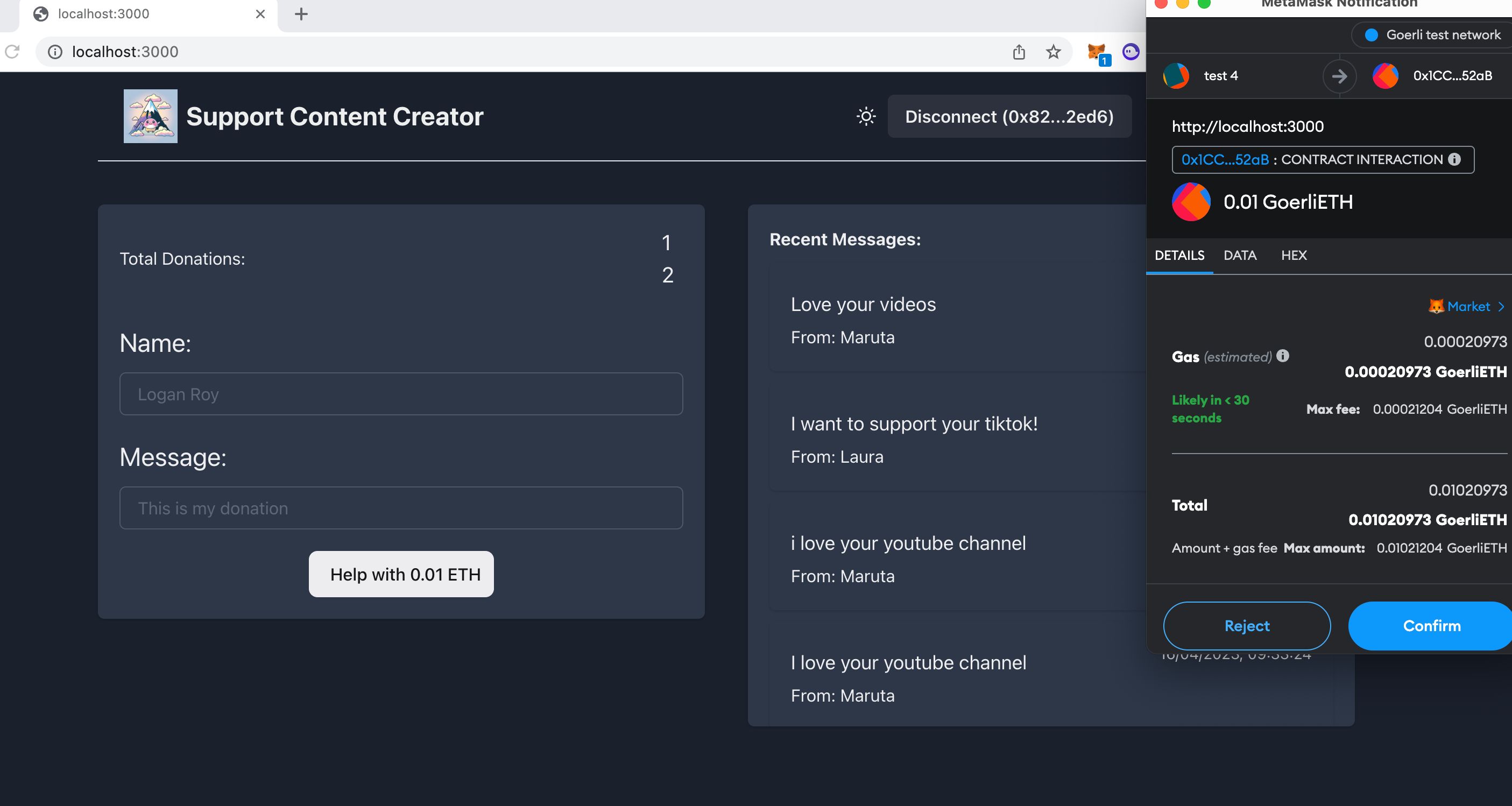Show contract interaction info icon
The width and height of the screenshot is (1512, 806).
click(1454, 159)
